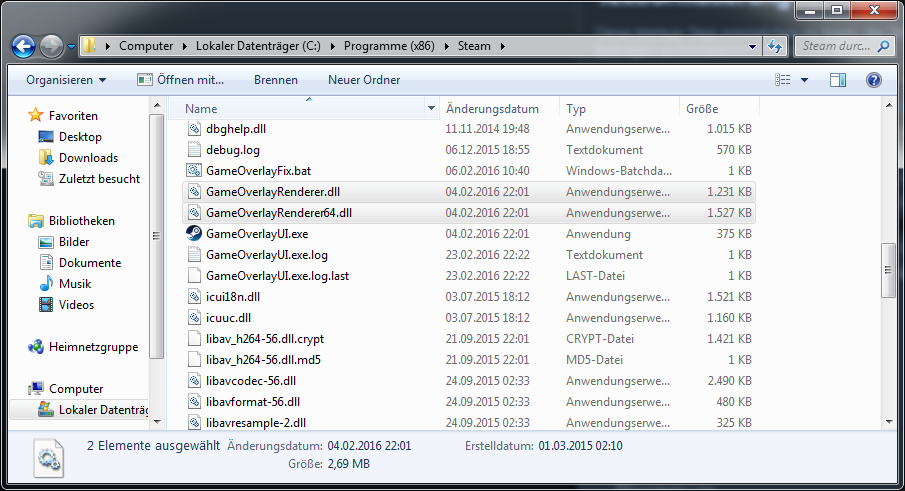Image resolution: width=905 pixels, height=491 pixels.
Task: Select debug.log file icon
Action: pos(194,150)
